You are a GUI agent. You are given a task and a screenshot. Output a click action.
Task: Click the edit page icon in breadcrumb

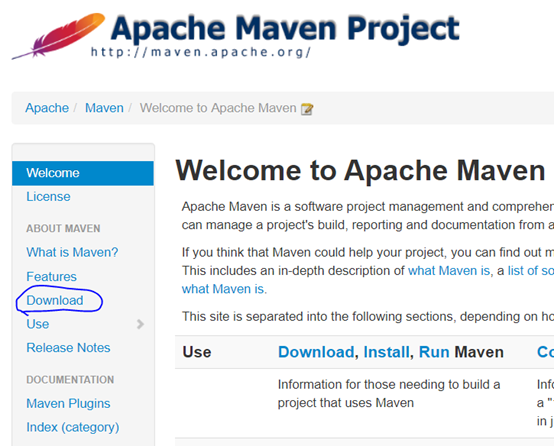(307, 109)
